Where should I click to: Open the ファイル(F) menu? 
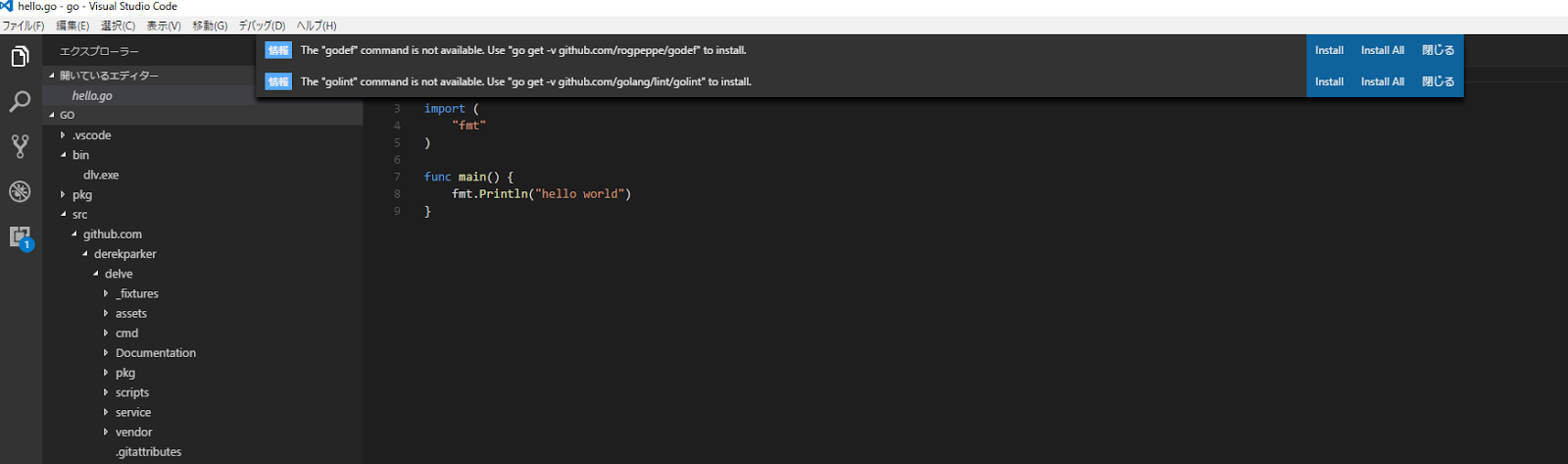(24, 26)
